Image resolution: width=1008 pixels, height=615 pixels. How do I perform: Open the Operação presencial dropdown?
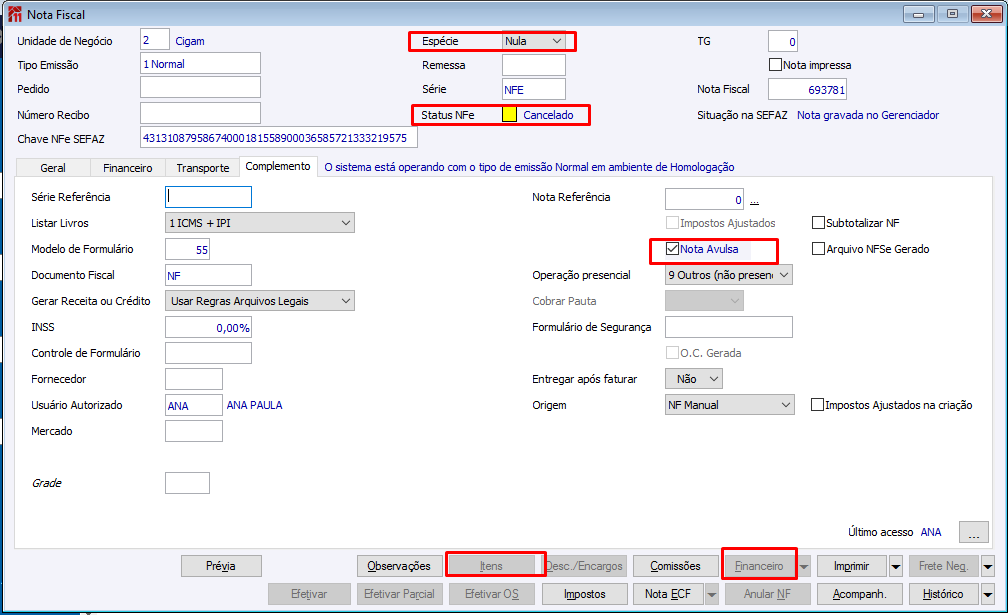point(728,275)
